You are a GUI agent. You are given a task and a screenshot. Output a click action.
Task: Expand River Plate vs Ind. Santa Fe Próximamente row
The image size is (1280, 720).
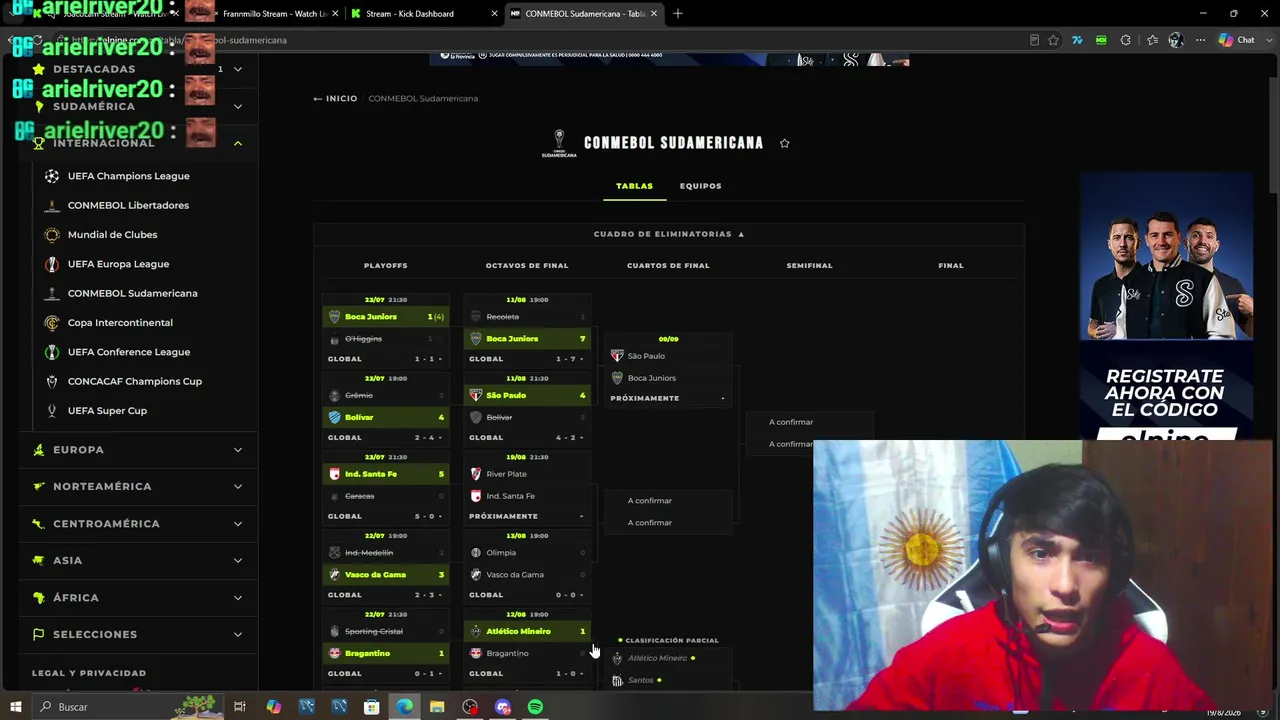coord(527,516)
